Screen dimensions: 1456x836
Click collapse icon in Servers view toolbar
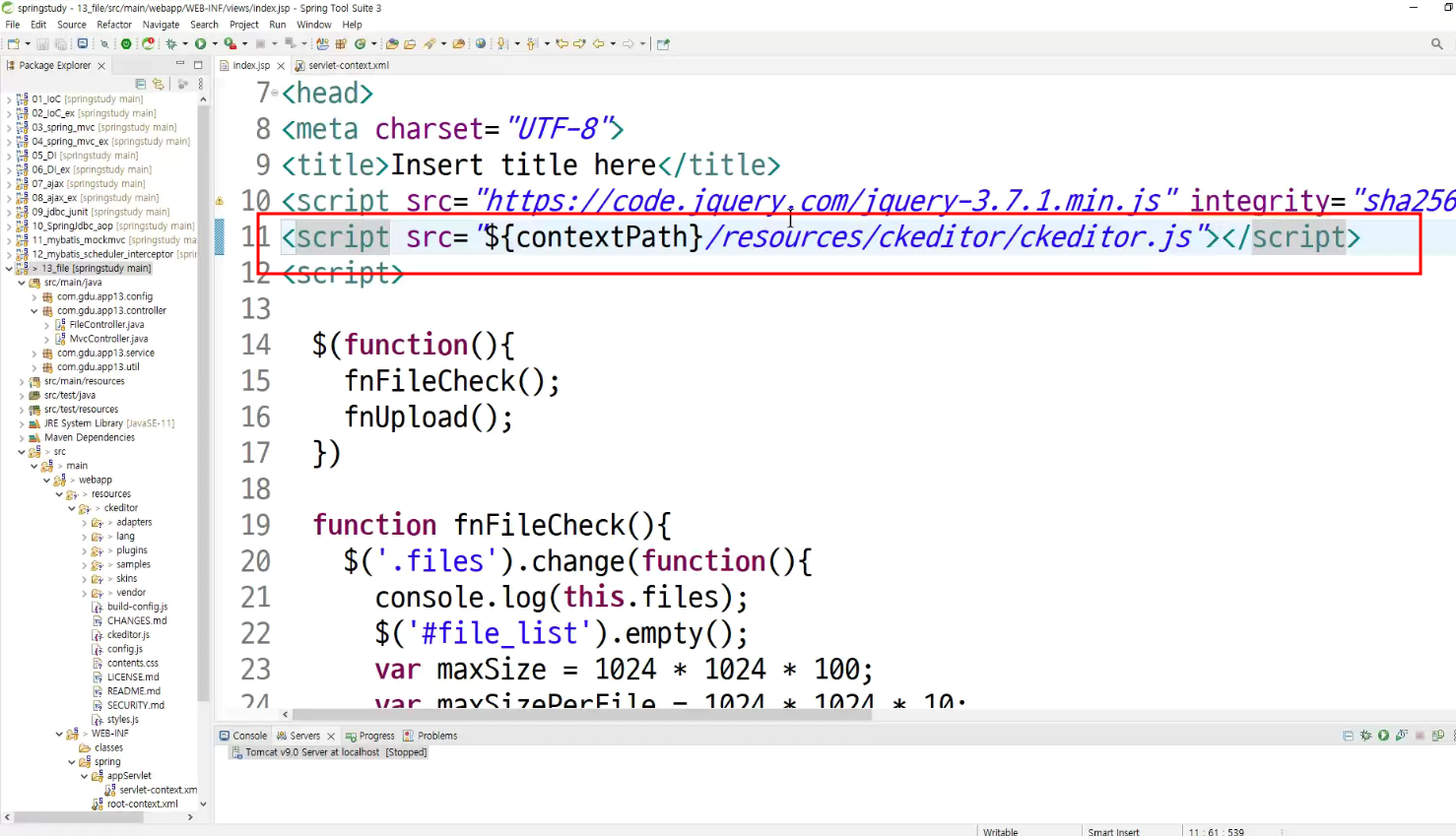(1348, 736)
